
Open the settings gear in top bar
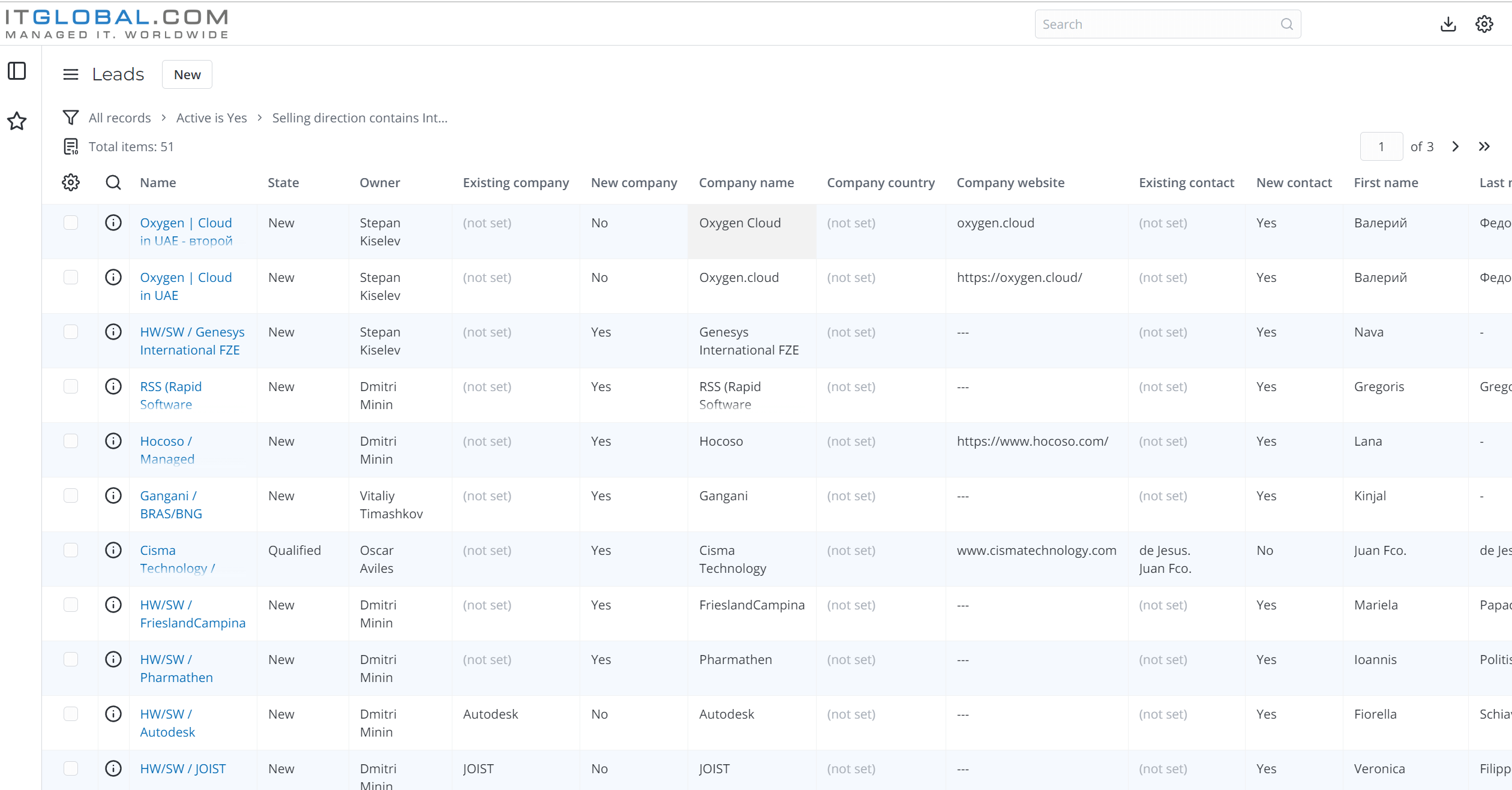point(1484,24)
